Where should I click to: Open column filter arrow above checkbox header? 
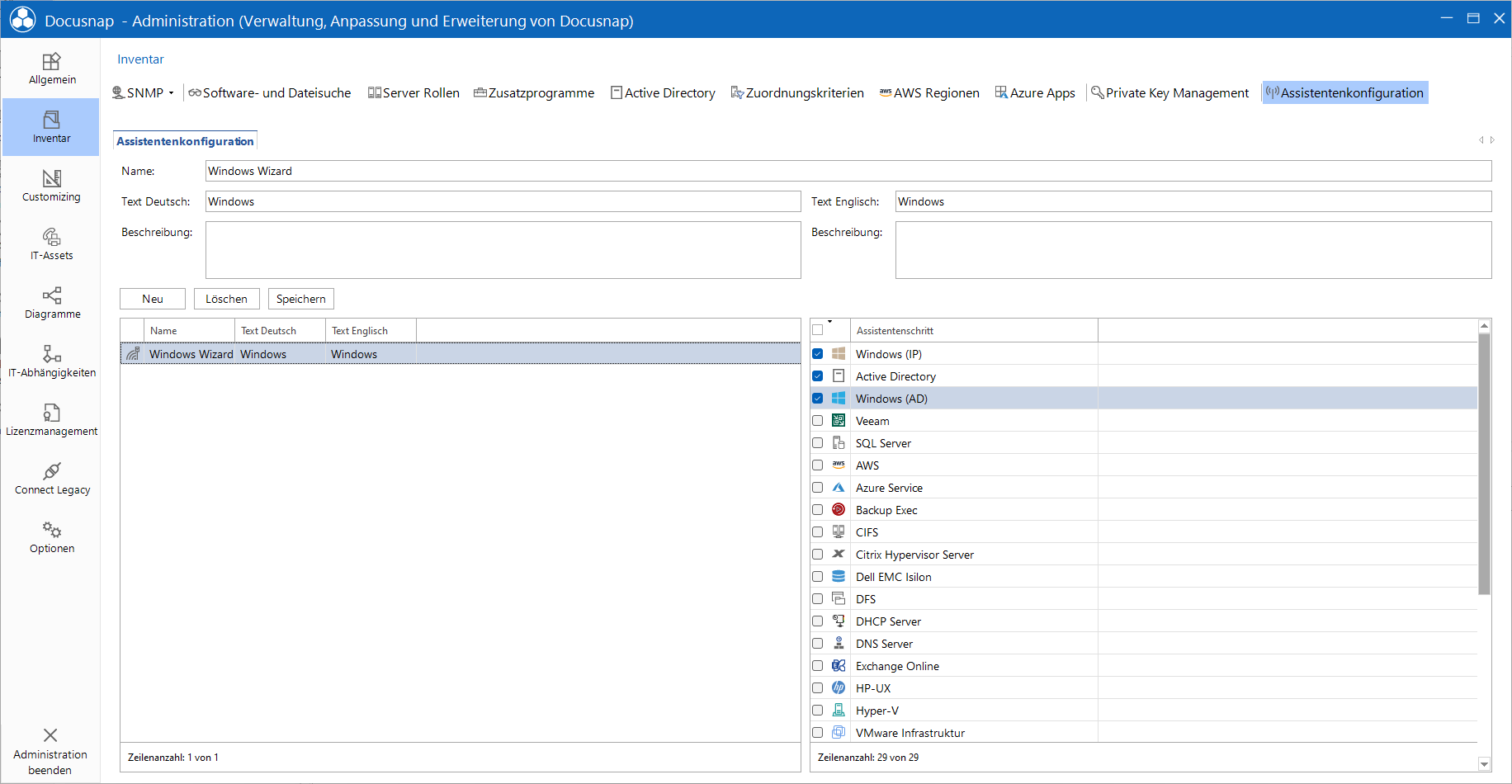829,321
